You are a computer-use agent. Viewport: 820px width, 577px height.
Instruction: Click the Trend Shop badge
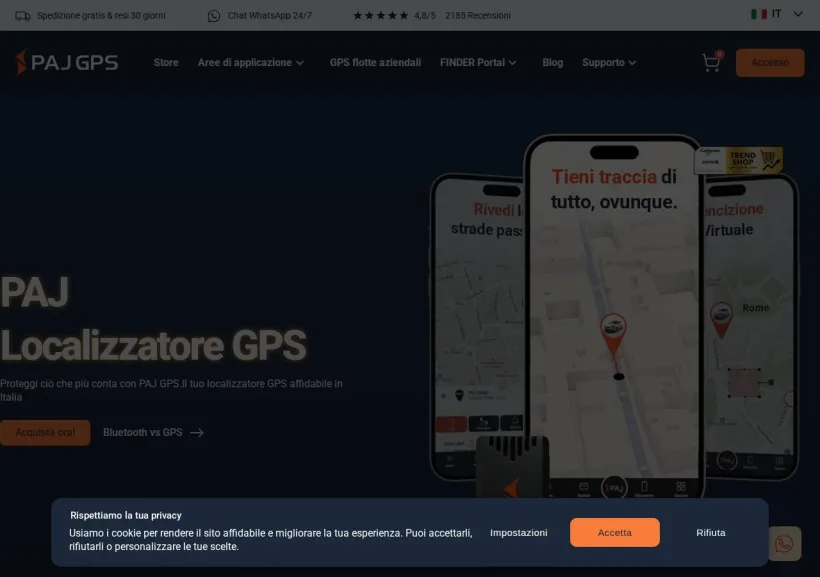[738, 159]
